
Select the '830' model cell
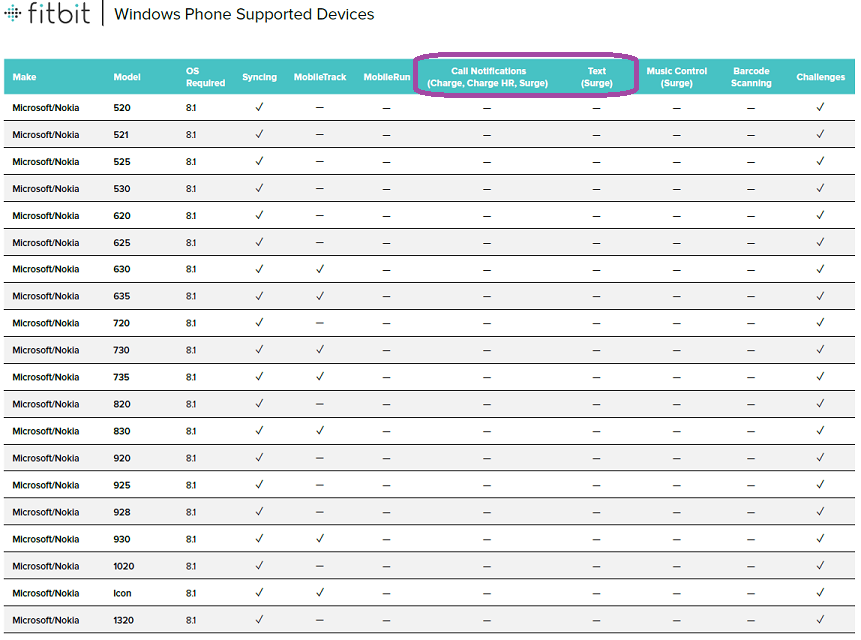[122, 431]
